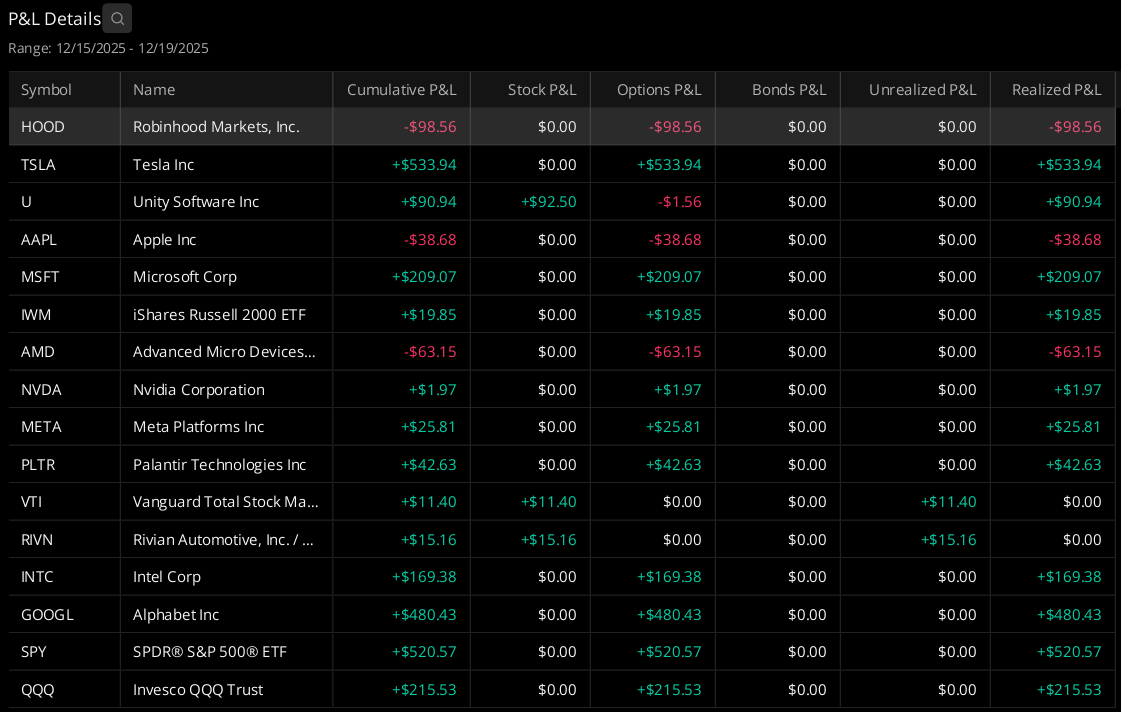Screen dimensions: 1121x712
Task: Click the Meta Platforms Inc name
Action: (x=199, y=427)
